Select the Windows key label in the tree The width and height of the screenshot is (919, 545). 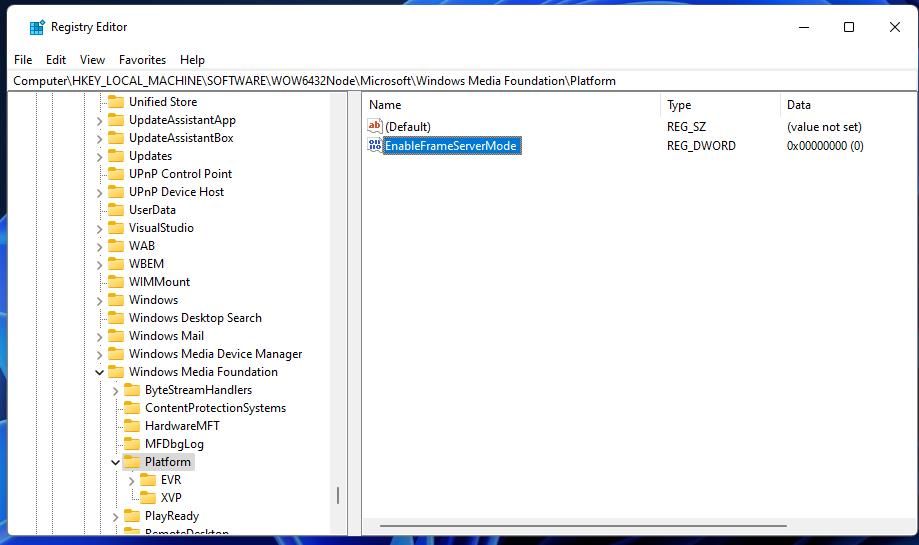[153, 299]
